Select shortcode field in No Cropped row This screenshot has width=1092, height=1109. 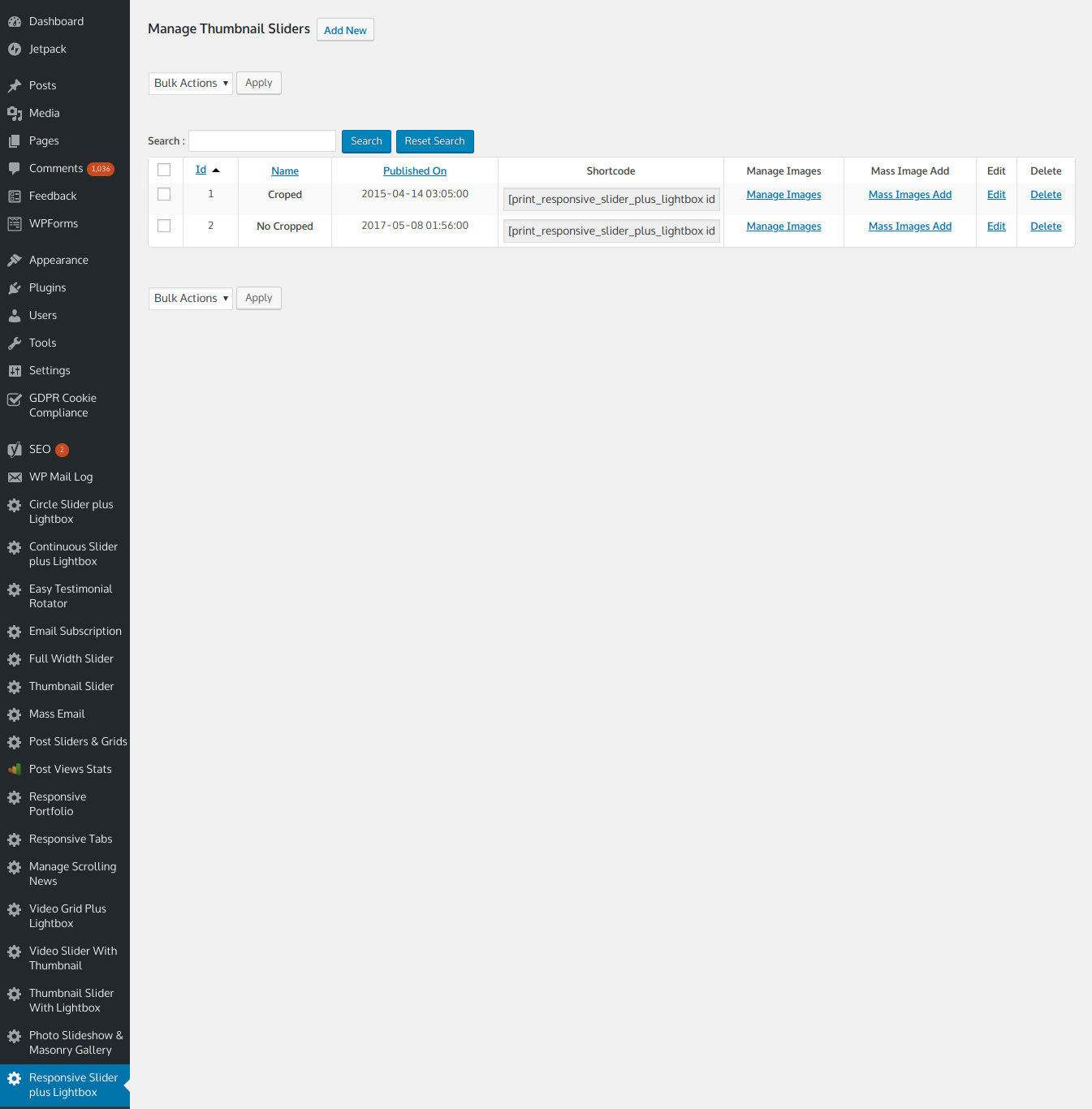coord(611,231)
